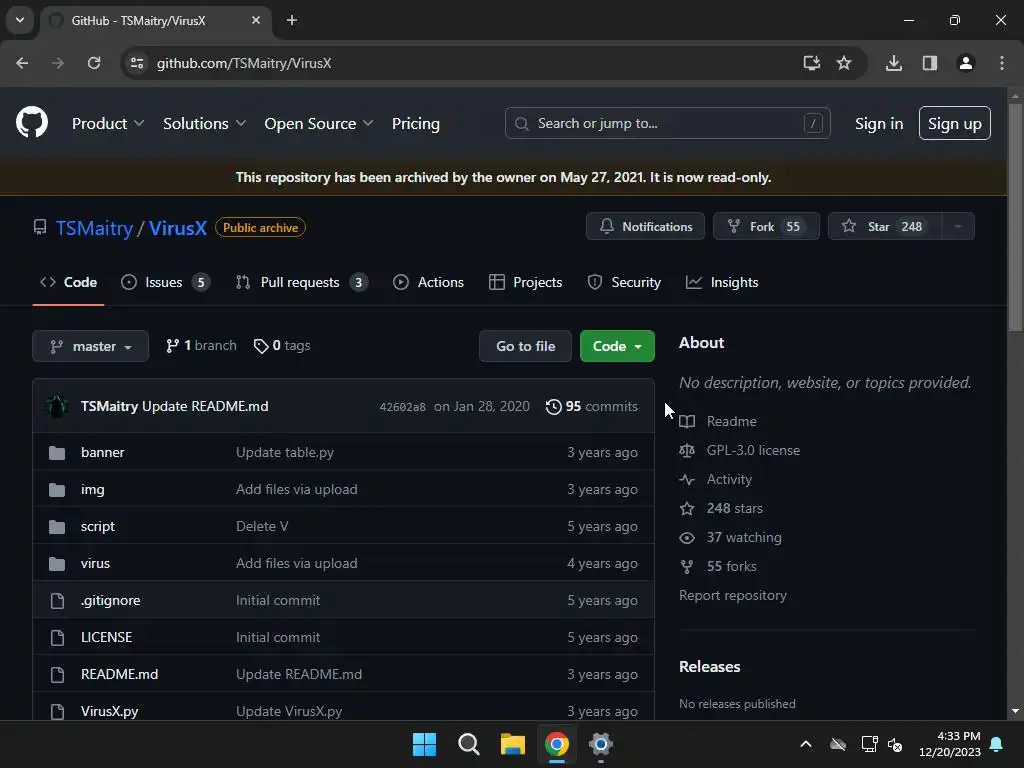Reload the page with the refresh icon

94,63
